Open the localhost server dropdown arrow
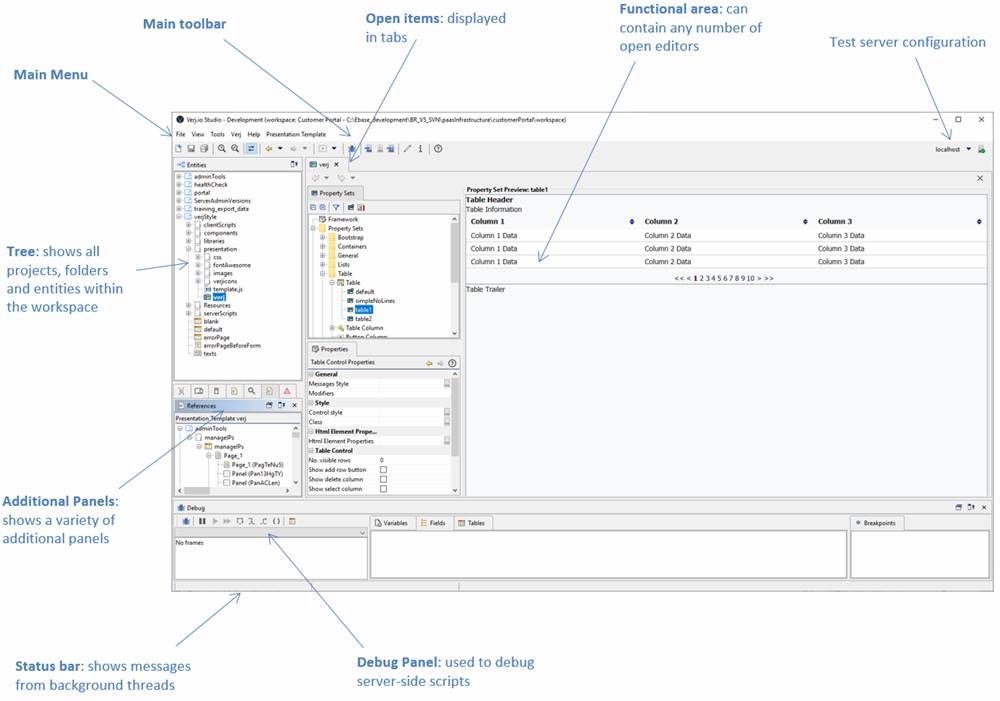 pos(968,149)
